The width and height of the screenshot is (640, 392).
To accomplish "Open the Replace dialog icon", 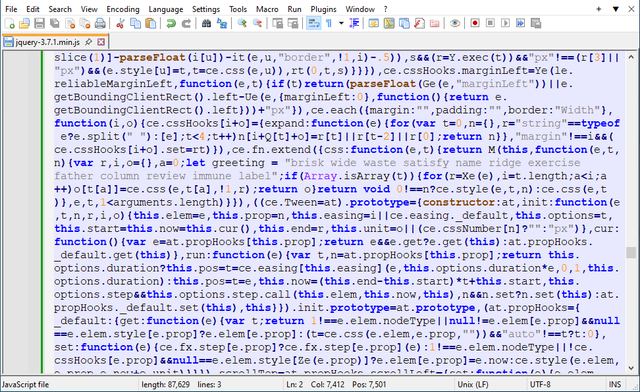I will click(x=221, y=23).
